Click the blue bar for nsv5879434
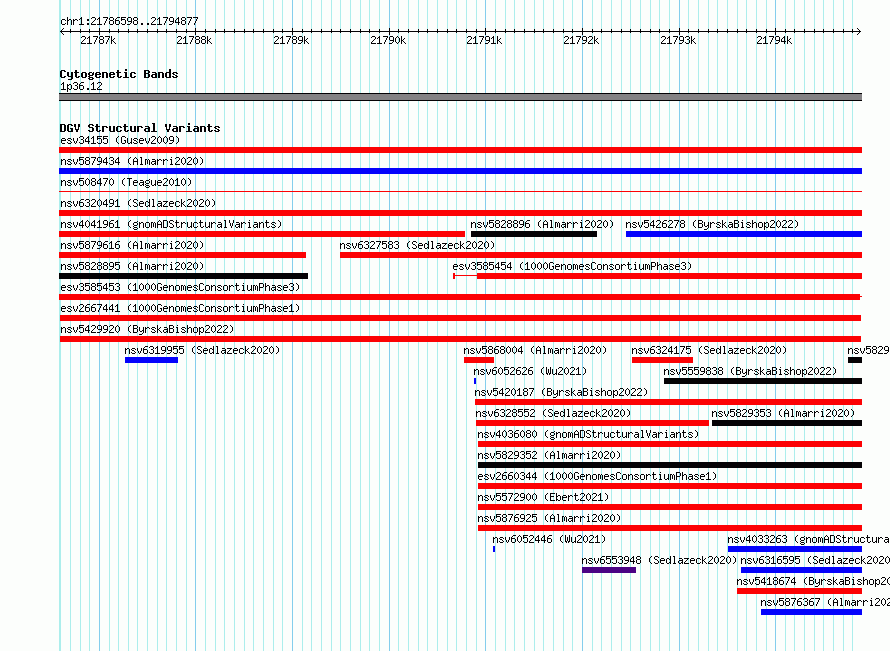 (460, 171)
